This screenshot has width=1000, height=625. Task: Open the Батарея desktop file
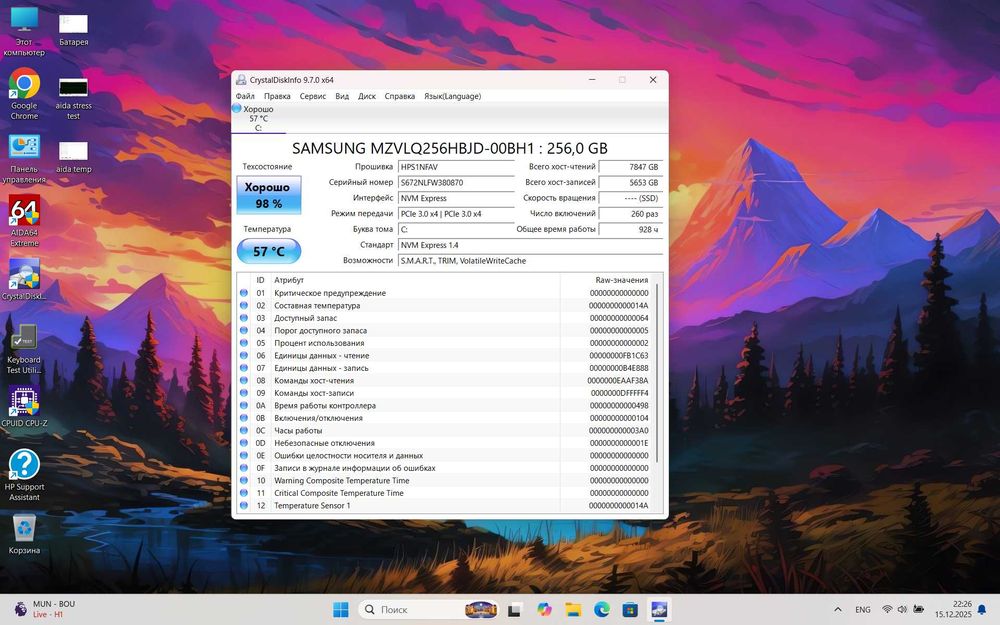click(73, 30)
